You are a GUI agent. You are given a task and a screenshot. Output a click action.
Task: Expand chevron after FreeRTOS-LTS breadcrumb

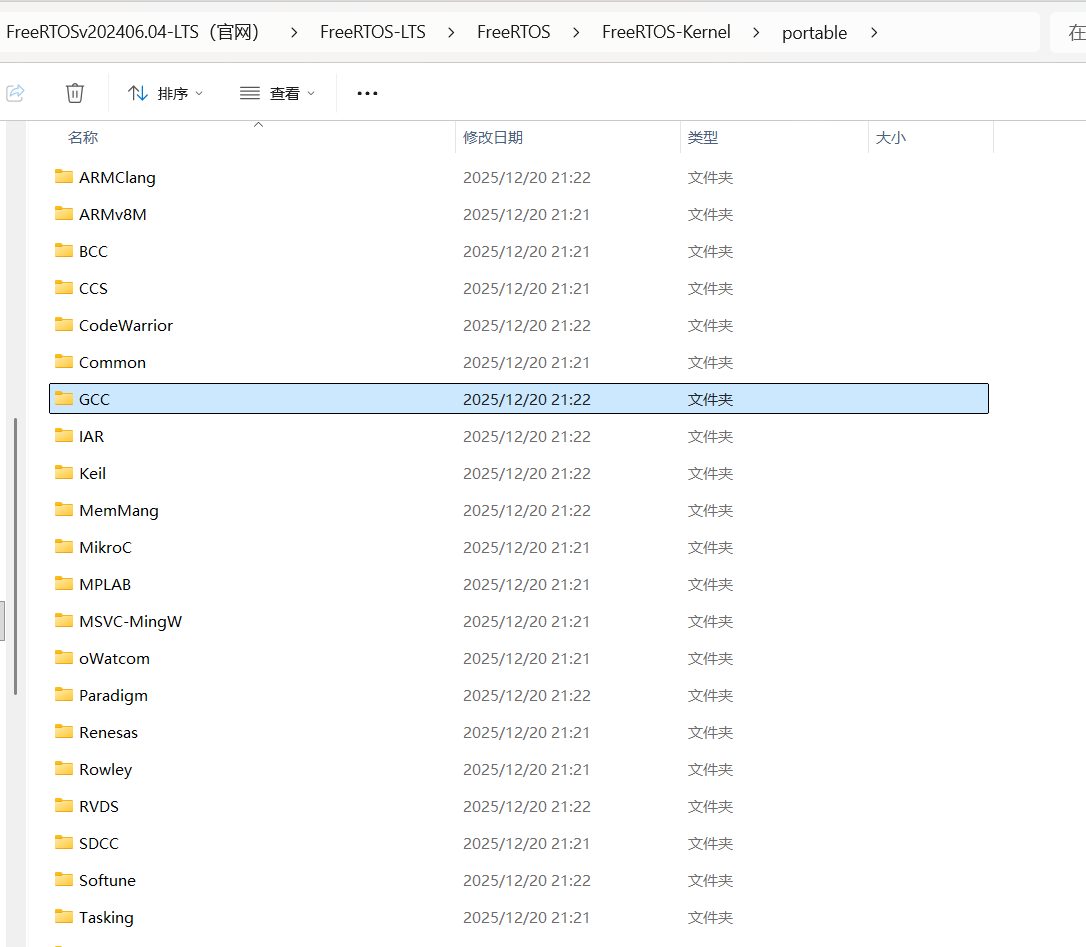point(451,33)
